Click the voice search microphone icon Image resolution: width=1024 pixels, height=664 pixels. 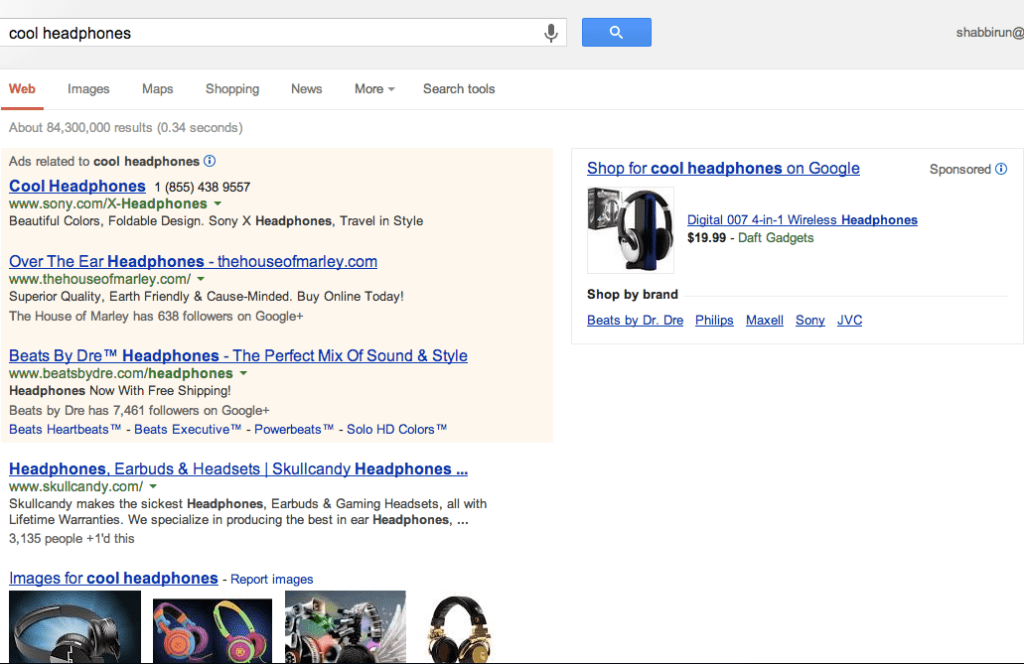tap(551, 33)
